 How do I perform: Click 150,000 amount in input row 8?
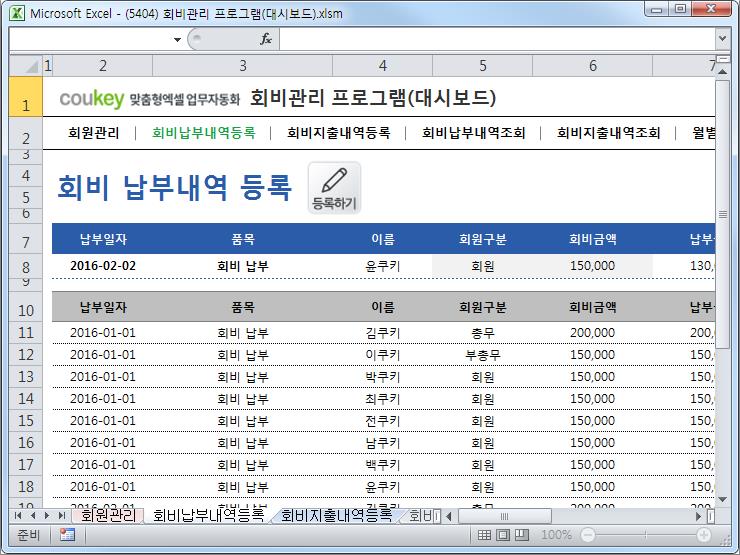[x=592, y=266]
